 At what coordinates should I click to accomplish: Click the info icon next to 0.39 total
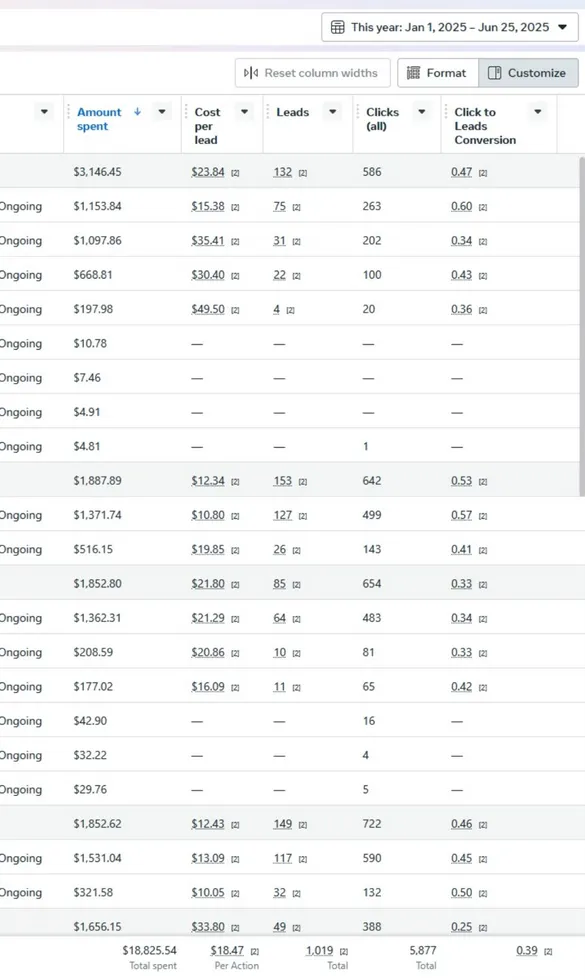pos(548,951)
